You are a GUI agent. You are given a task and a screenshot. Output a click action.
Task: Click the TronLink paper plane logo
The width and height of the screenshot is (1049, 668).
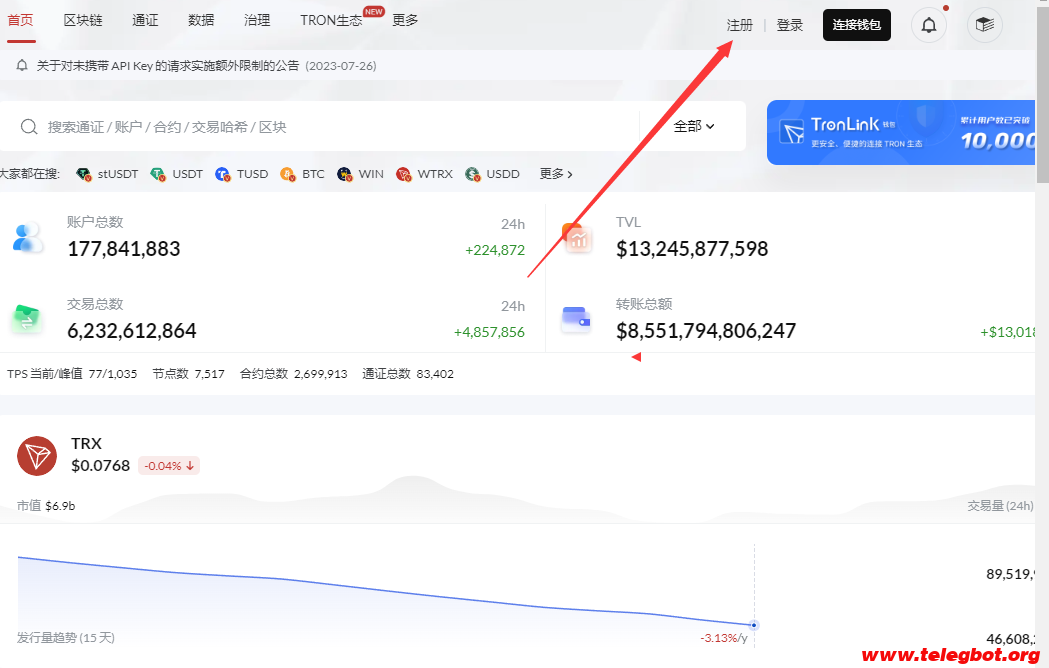pyautogui.click(x=793, y=132)
